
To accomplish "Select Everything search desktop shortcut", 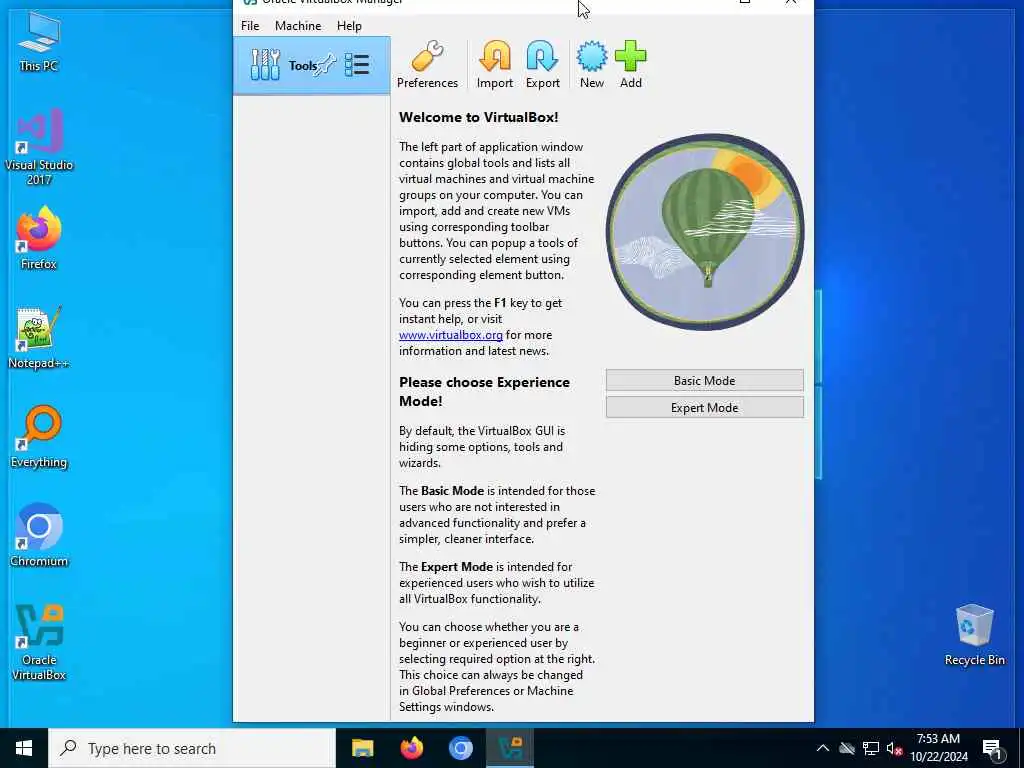I will (x=39, y=437).
